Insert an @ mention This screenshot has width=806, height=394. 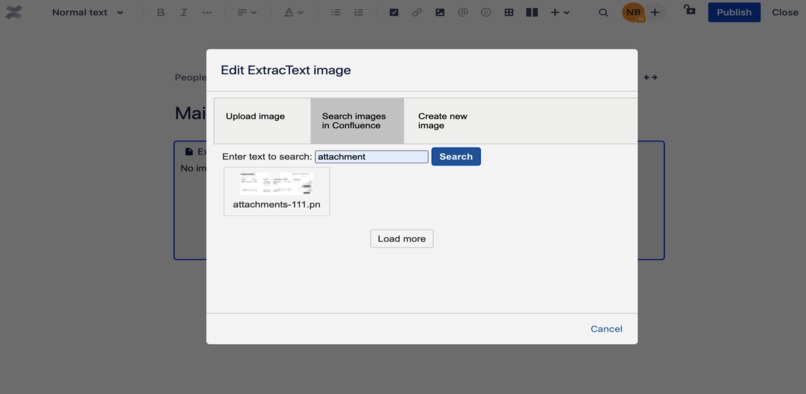pos(463,12)
